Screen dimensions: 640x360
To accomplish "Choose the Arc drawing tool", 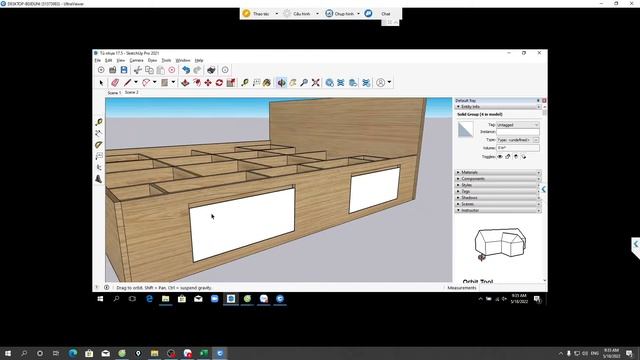I will coord(146,83).
